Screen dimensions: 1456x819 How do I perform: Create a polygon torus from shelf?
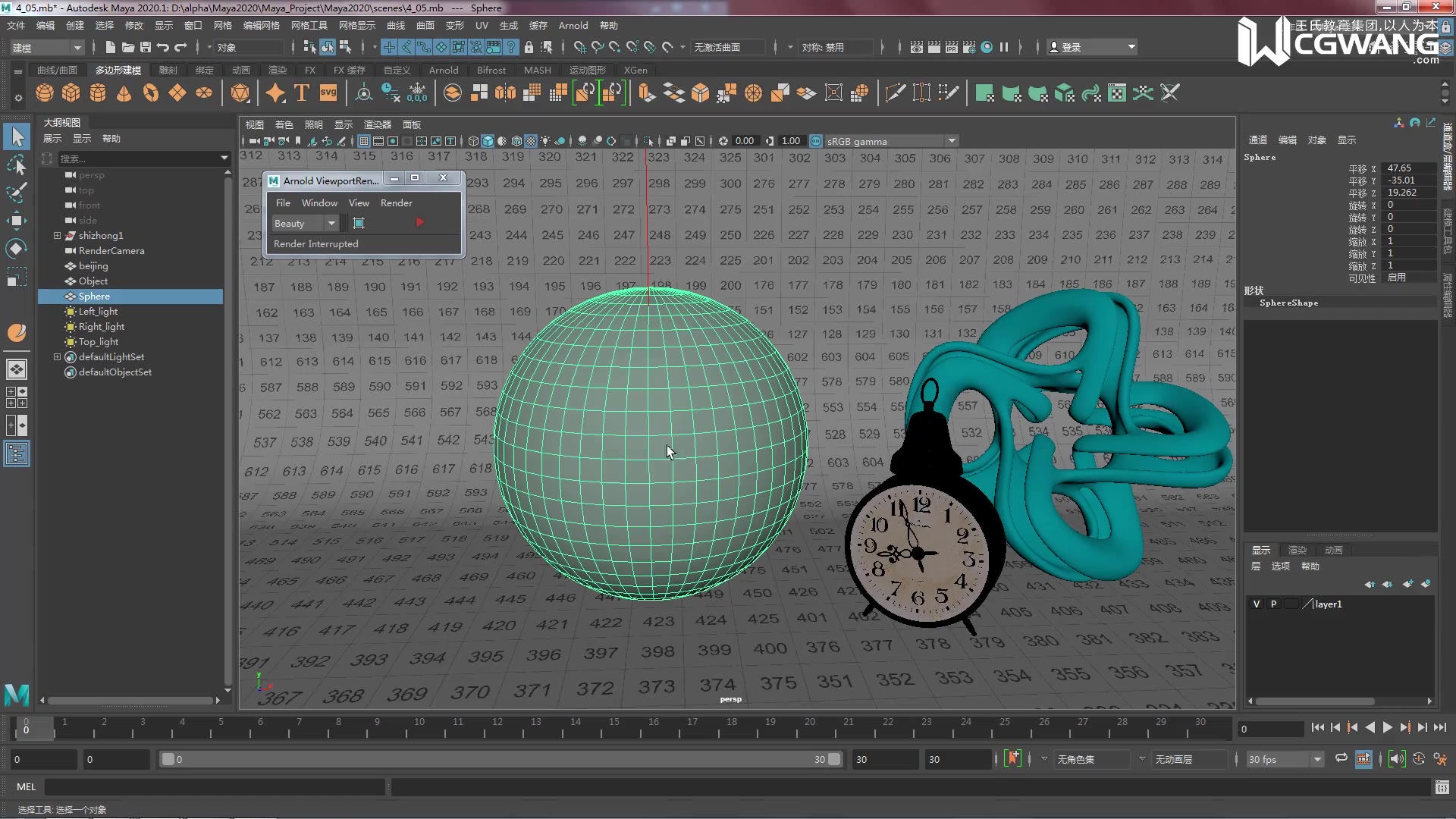click(151, 93)
